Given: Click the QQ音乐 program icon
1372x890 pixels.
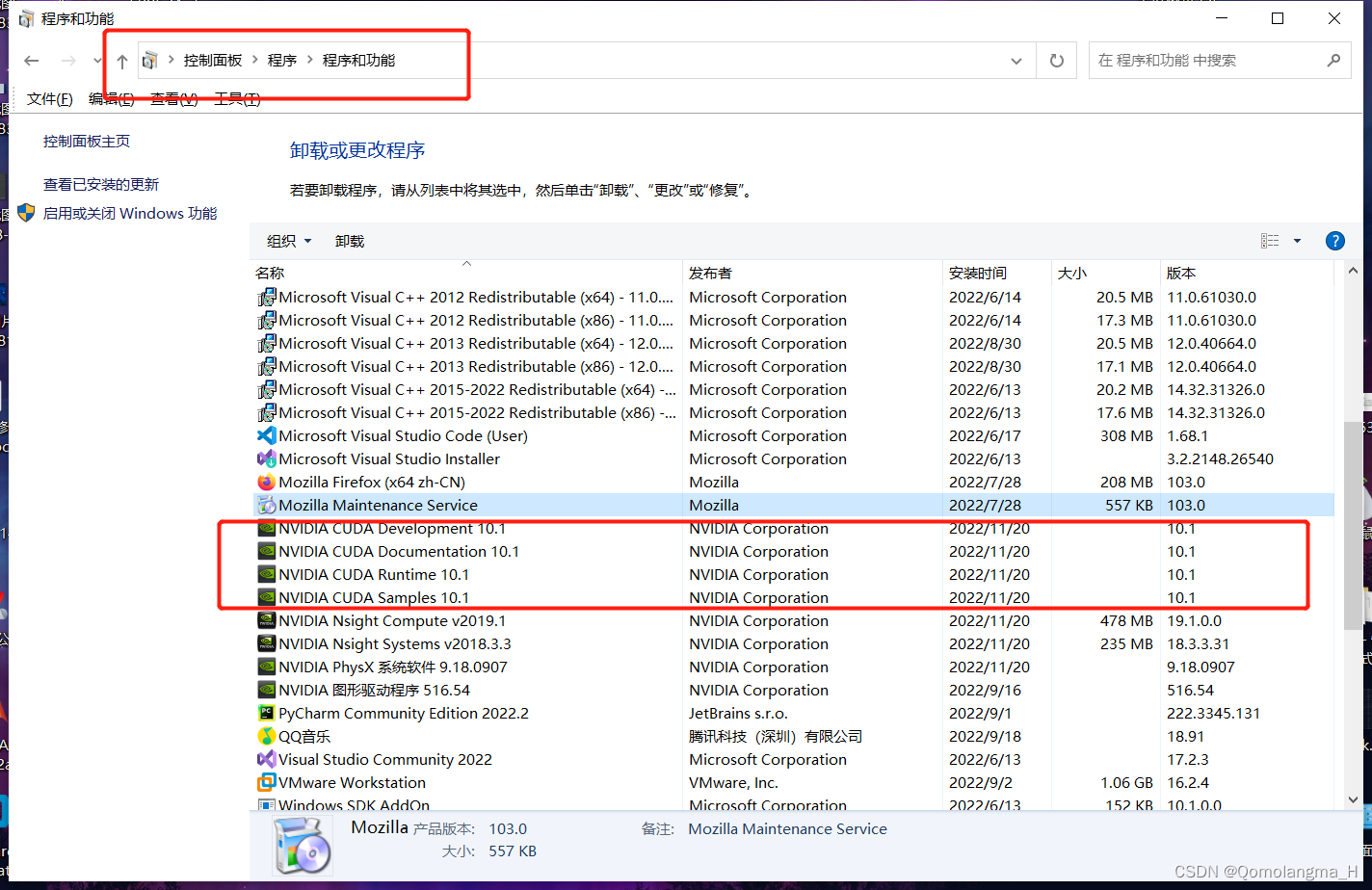Looking at the screenshot, I should [x=266, y=736].
